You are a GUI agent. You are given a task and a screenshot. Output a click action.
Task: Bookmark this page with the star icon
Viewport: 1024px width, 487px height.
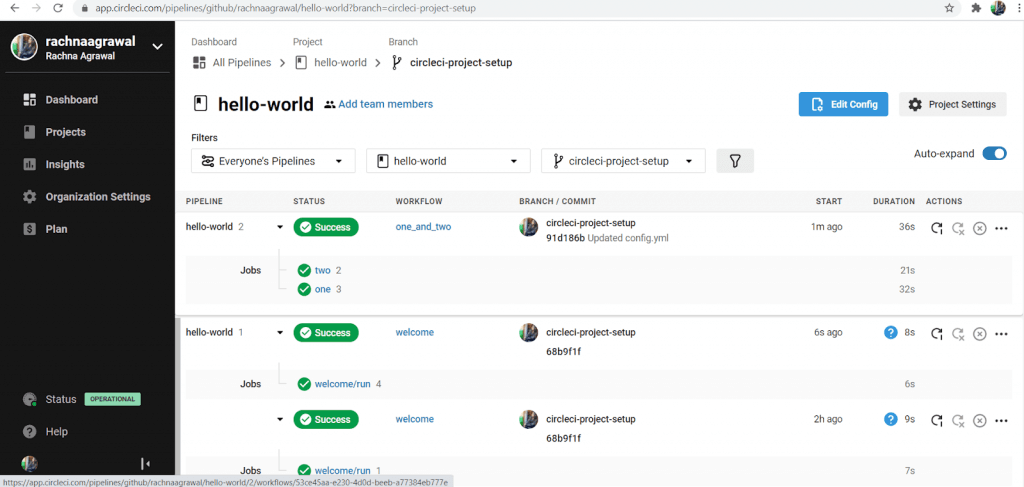(950, 8)
